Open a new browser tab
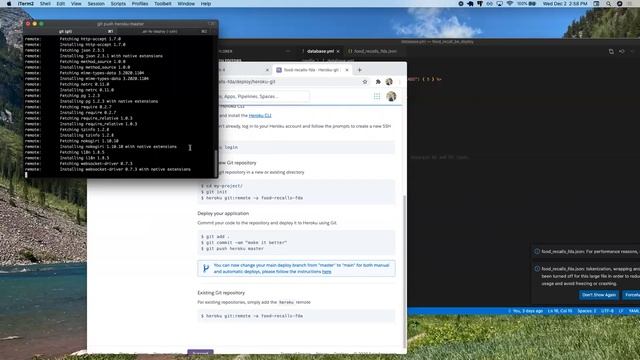This screenshot has height=360, width=640. coord(360,70)
